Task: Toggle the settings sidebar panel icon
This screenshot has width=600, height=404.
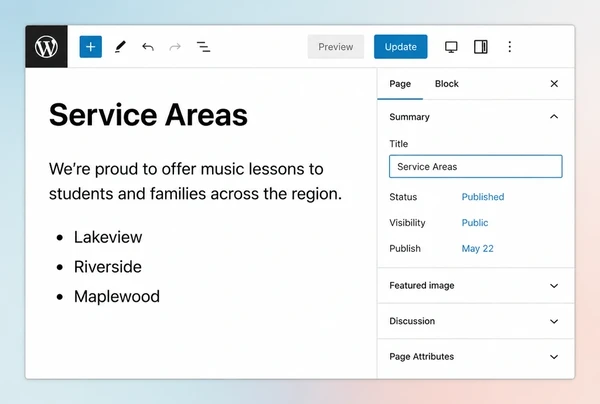Action: click(481, 47)
